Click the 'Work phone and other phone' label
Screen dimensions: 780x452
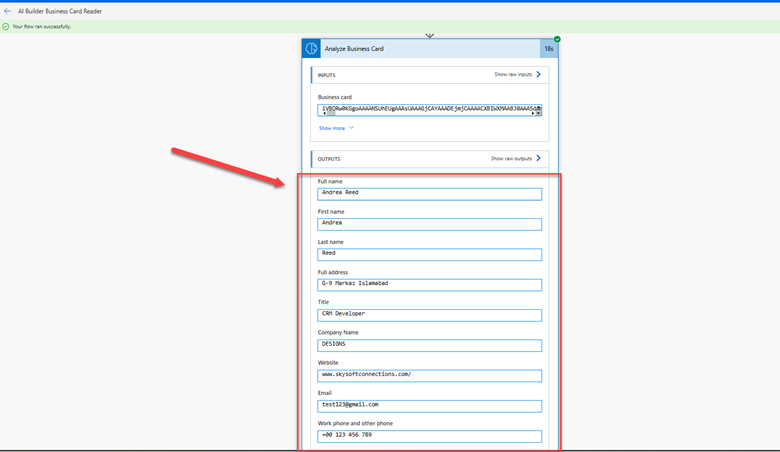tap(355, 423)
